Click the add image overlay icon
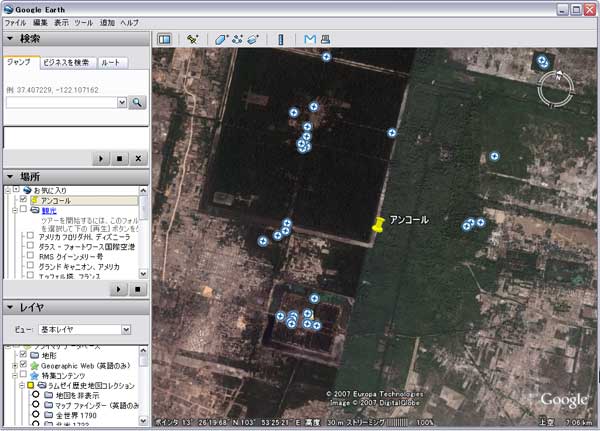The width and height of the screenshot is (600, 431). coord(253,39)
